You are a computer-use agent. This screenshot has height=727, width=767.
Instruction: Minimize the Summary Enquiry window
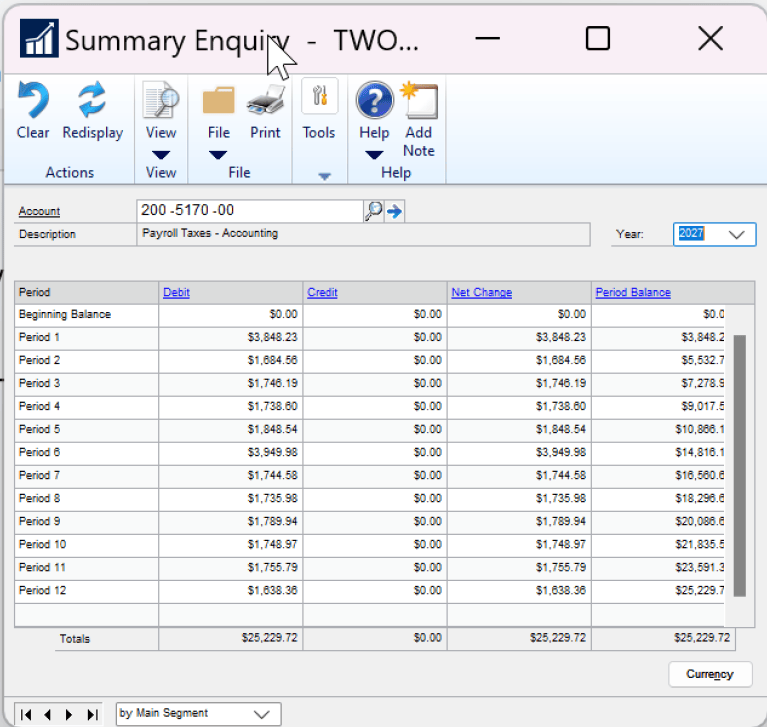pos(488,38)
